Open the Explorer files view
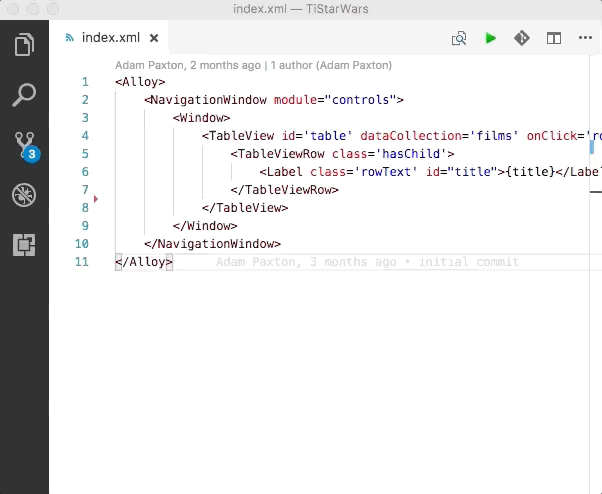Viewport: 602px width, 494px height. tap(24, 45)
